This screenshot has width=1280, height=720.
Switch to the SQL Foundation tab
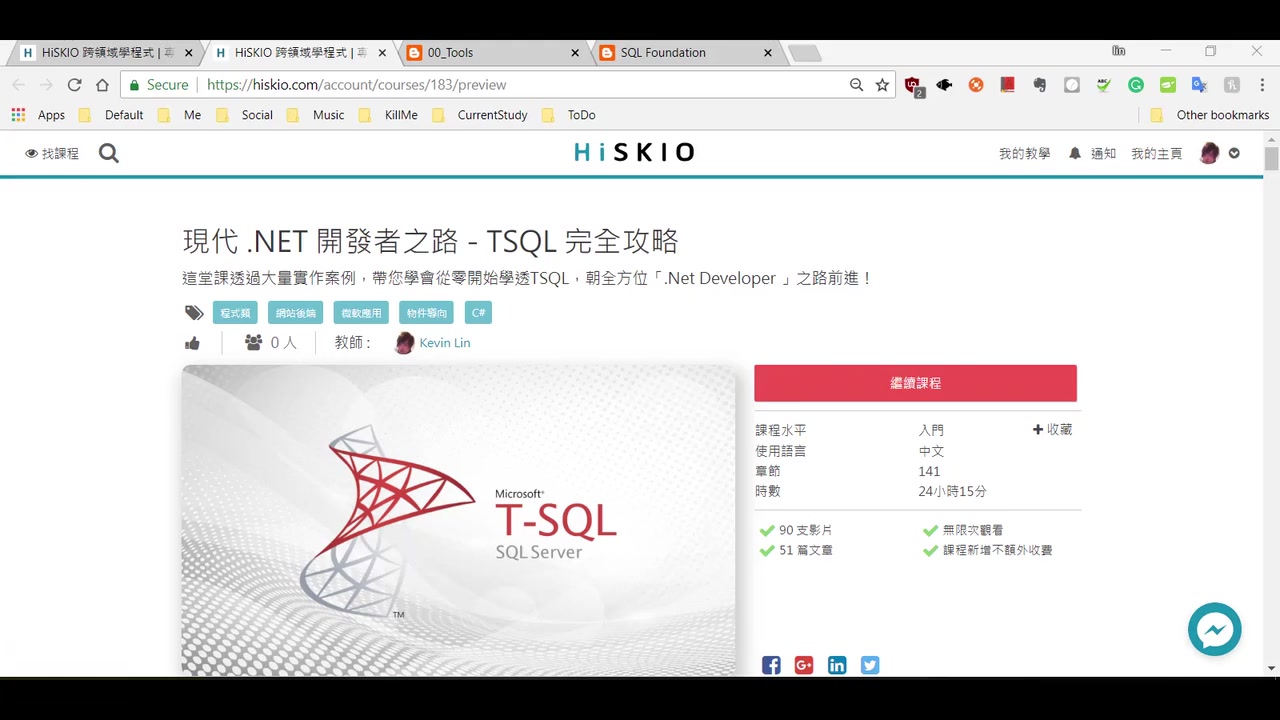(663, 52)
